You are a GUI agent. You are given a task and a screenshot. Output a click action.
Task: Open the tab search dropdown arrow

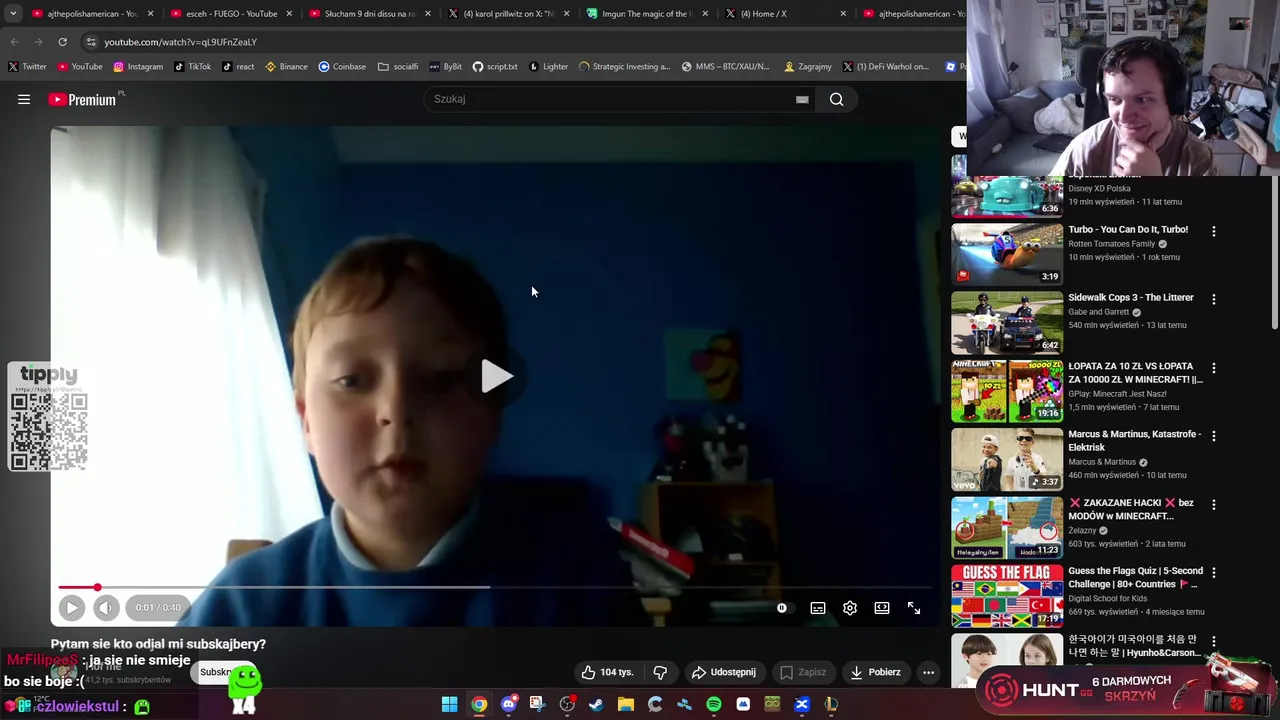click(x=12, y=14)
